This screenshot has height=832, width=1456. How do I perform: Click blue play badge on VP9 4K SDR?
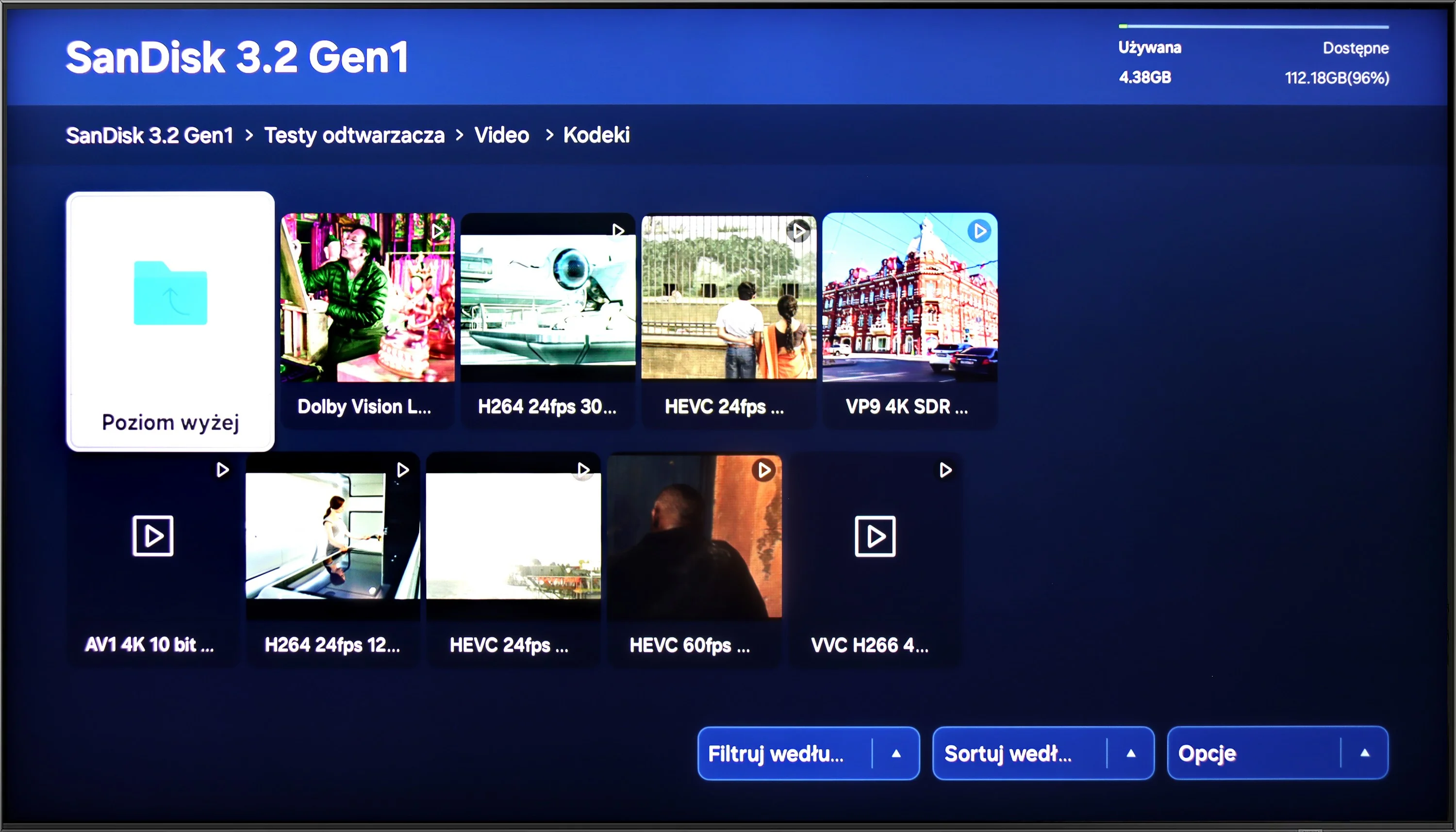(x=979, y=231)
